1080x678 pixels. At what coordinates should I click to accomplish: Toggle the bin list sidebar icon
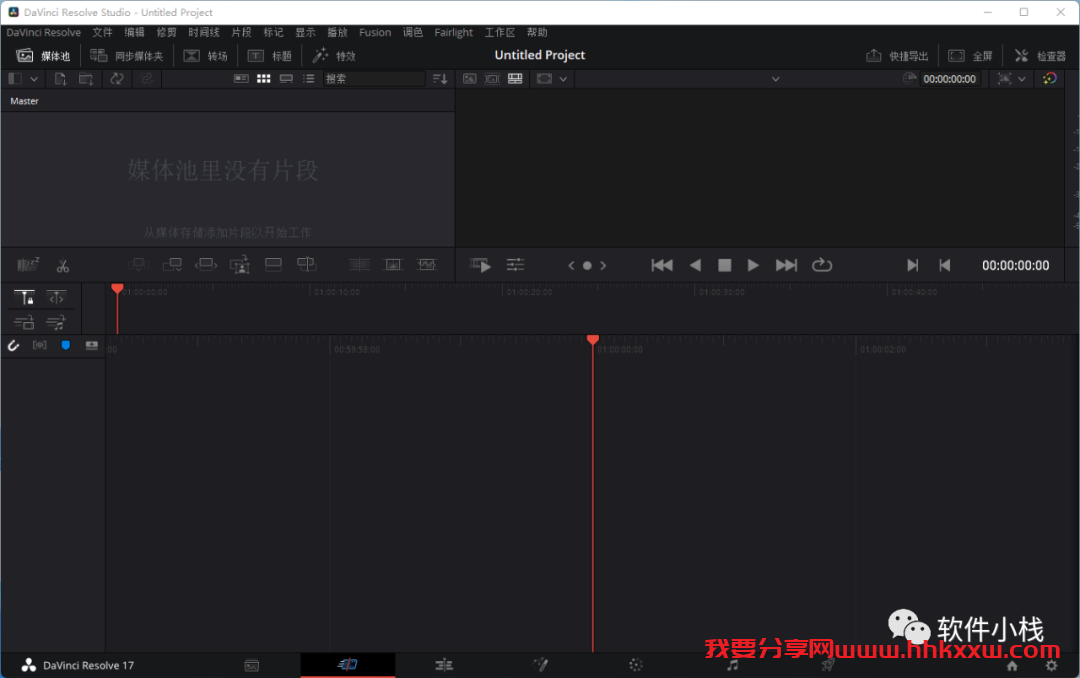click(x=15, y=79)
